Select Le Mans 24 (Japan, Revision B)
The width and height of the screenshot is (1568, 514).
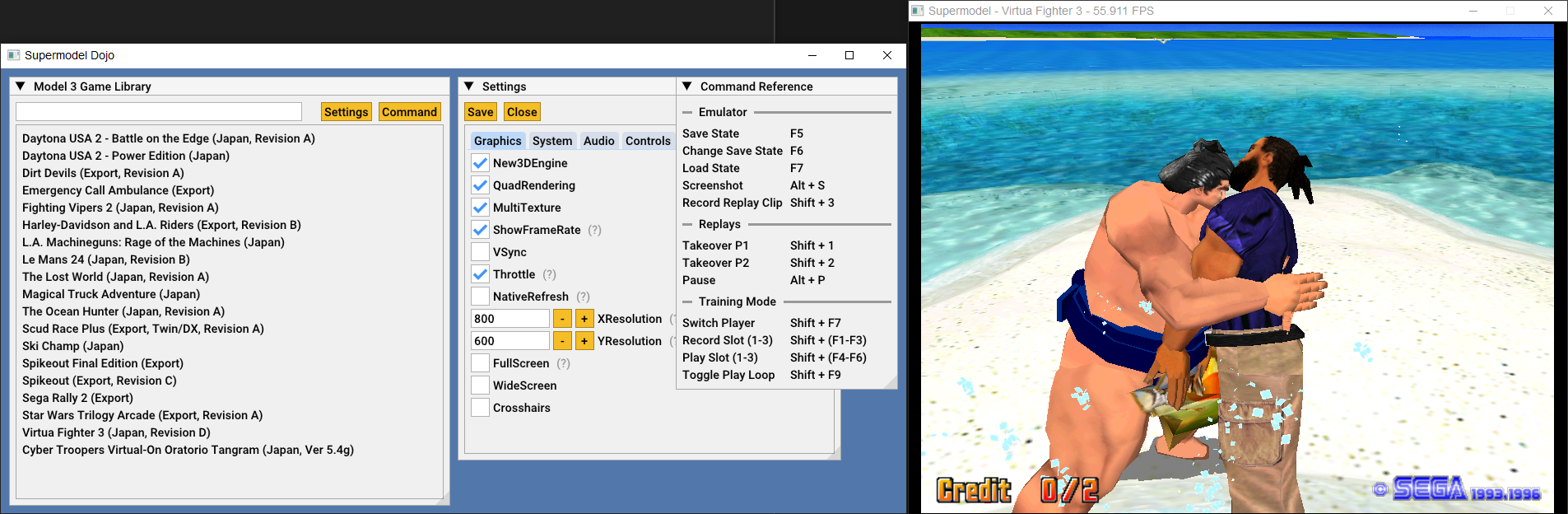pos(106,259)
